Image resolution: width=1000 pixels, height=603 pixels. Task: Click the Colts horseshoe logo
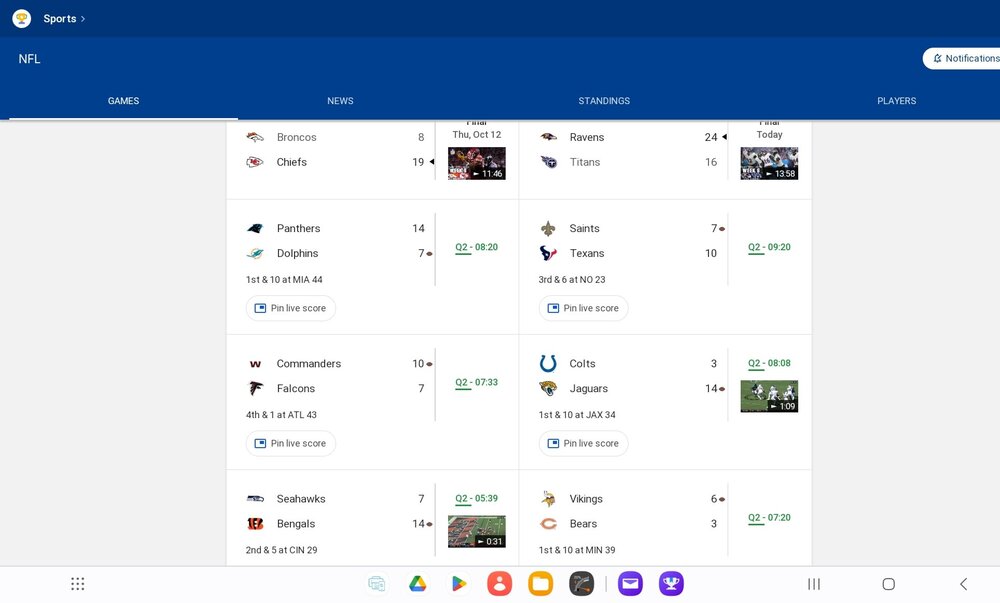(x=548, y=363)
